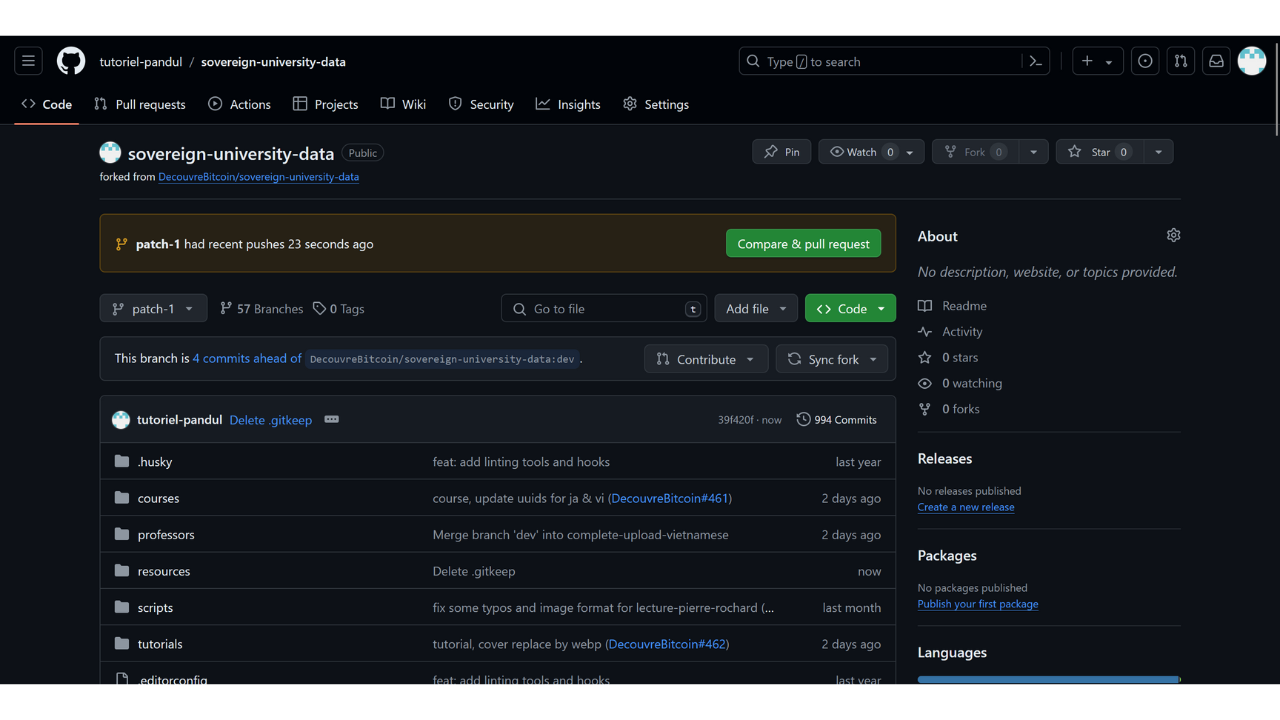Click the Languages color bar
Screen dimensions: 1280x720
coord(1047,679)
